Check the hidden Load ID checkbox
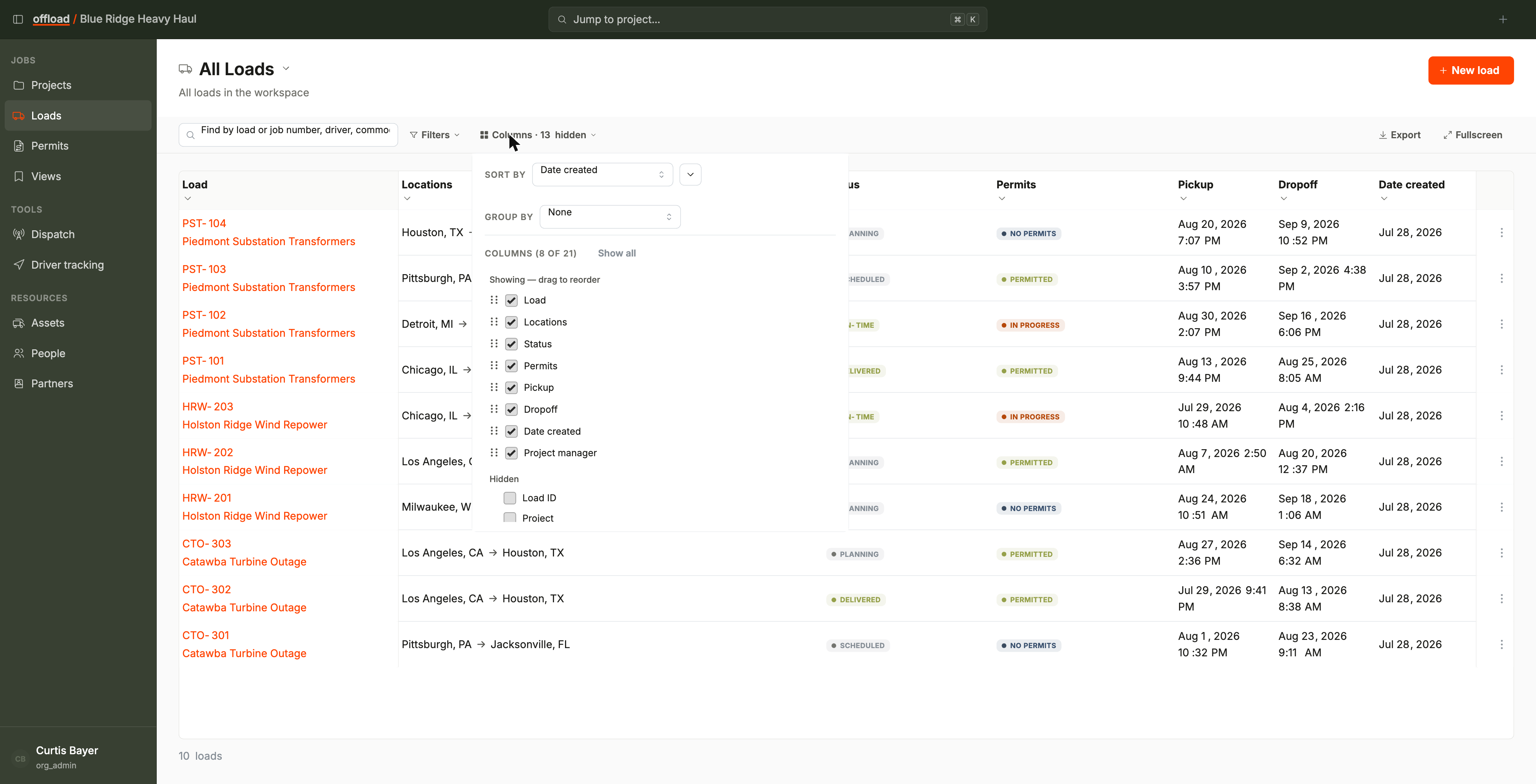 [x=510, y=498]
